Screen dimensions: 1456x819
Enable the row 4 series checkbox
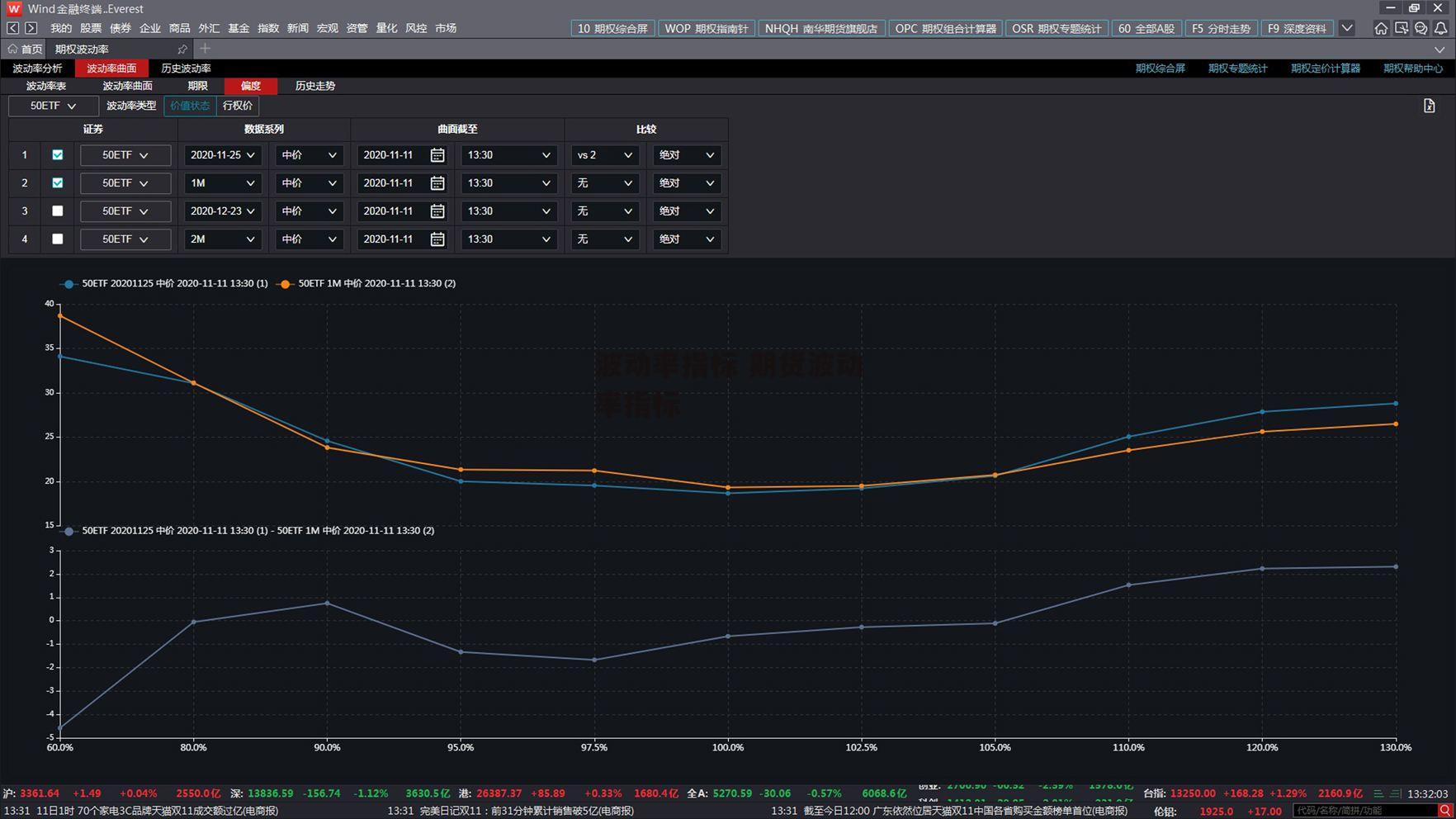coord(58,239)
